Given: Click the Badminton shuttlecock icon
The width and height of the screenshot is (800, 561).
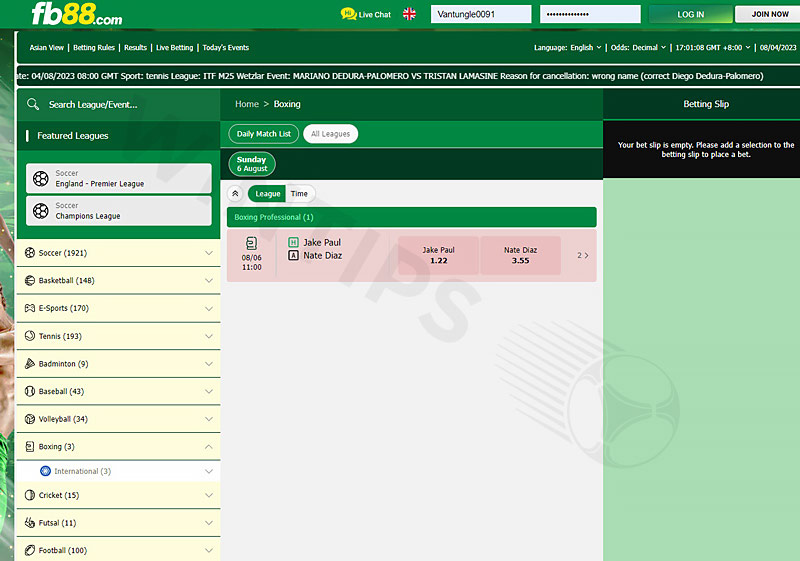Looking at the screenshot, I should (x=30, y=363).
